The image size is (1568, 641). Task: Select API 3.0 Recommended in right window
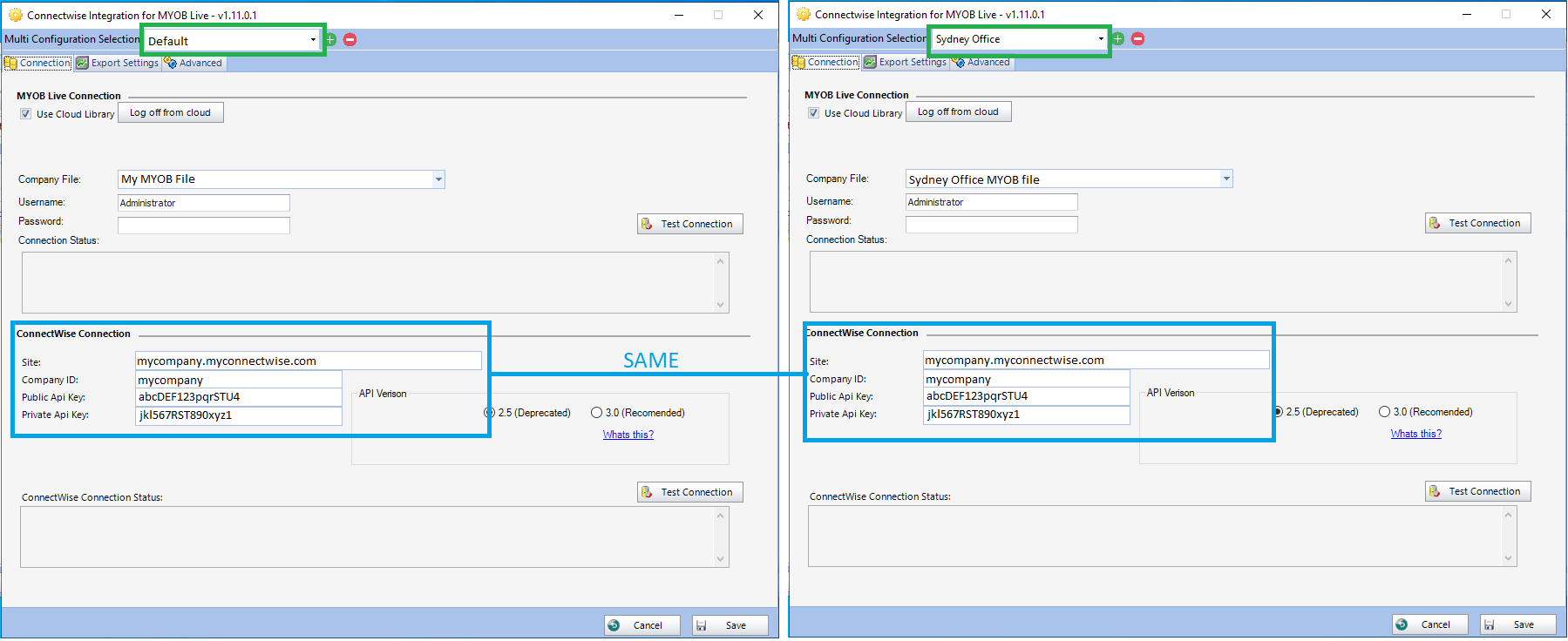click(1384, 412)
